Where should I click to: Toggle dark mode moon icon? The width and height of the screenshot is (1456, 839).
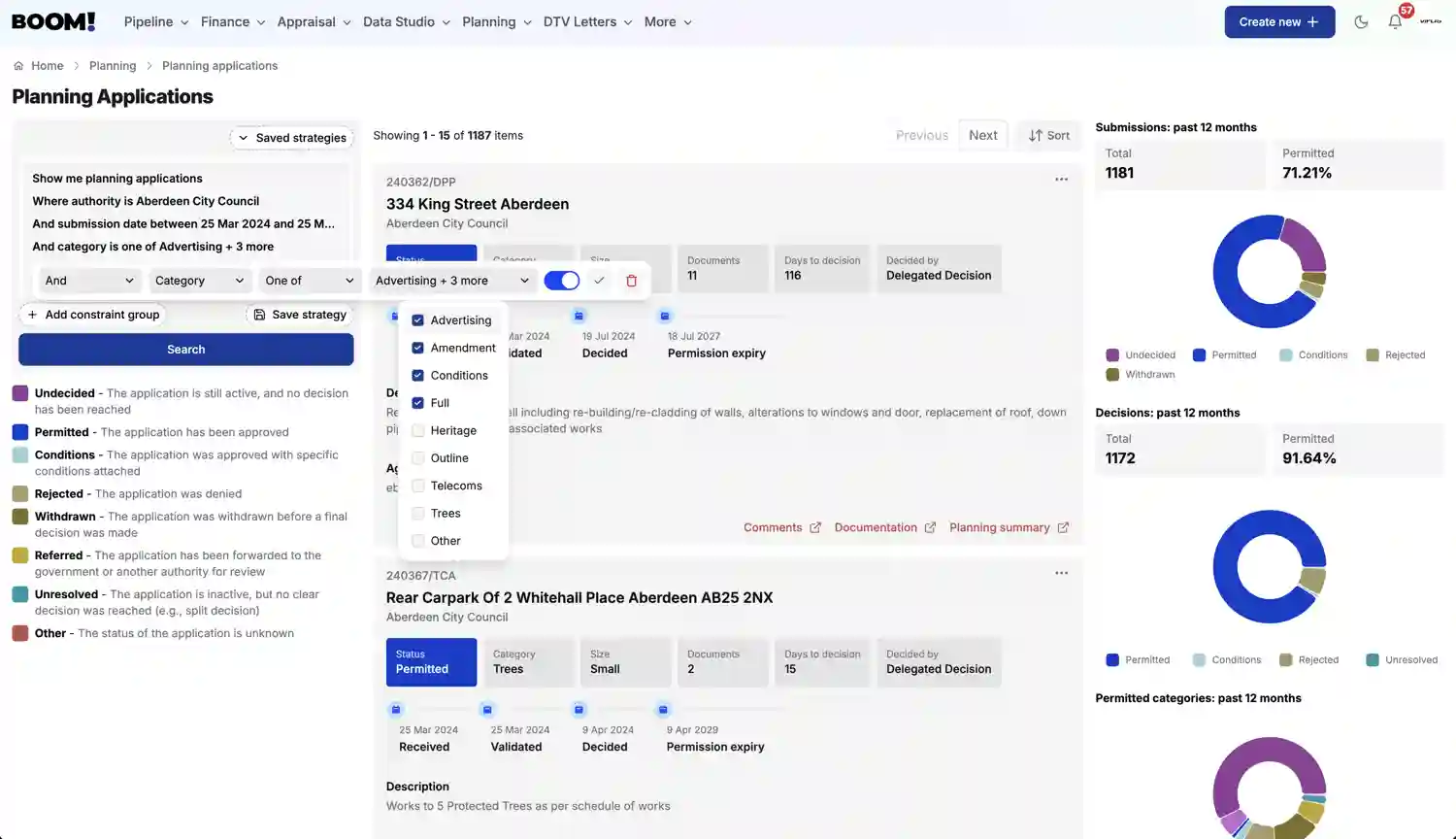[x=1361, y=21]
